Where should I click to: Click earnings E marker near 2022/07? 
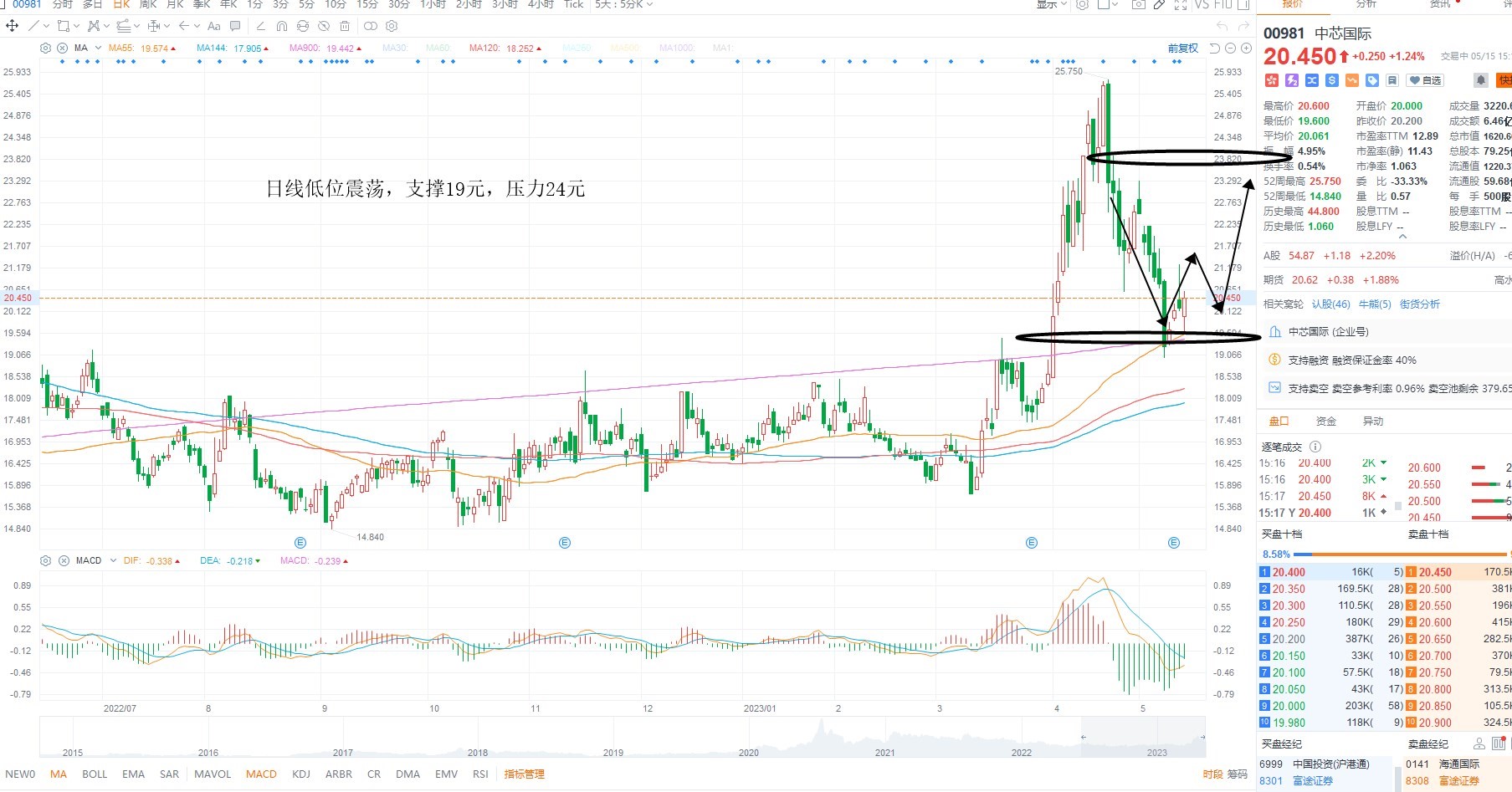(x=300, y=543)
